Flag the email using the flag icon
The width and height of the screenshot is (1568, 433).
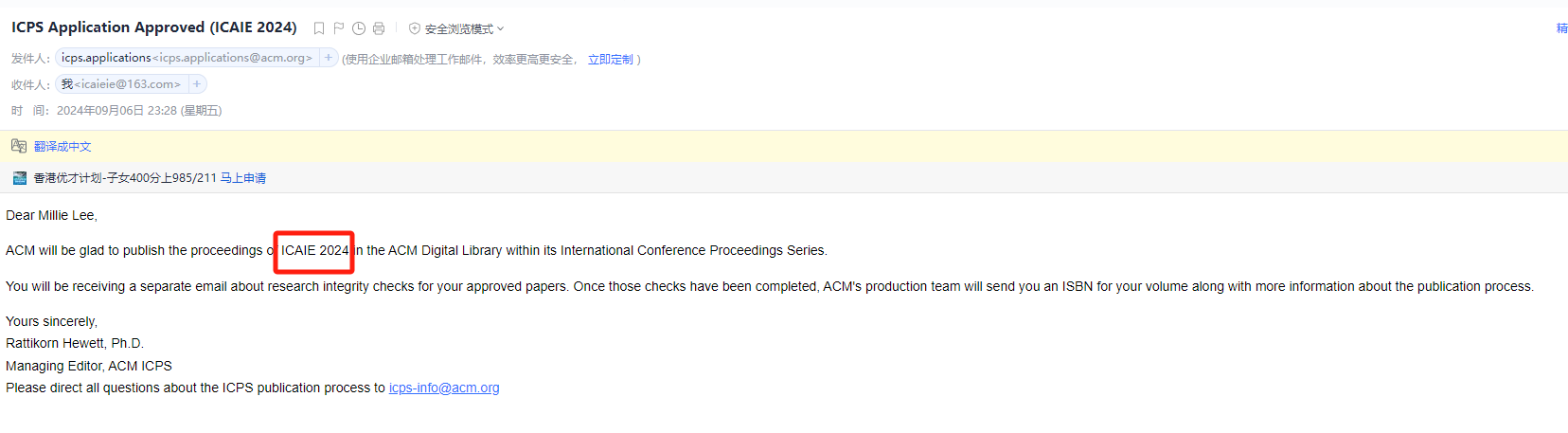pyautogui.click(x=339, y=28)
